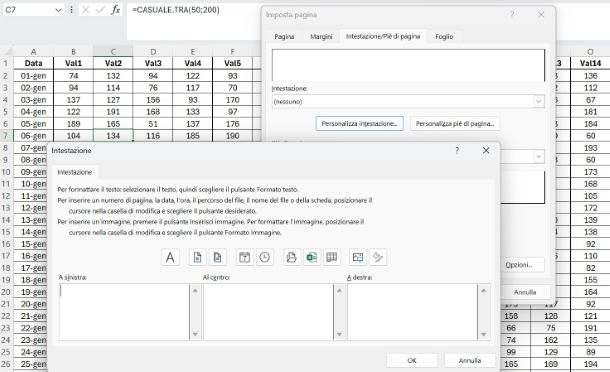Insert picture icon in header toolbar

pos(358,257)
